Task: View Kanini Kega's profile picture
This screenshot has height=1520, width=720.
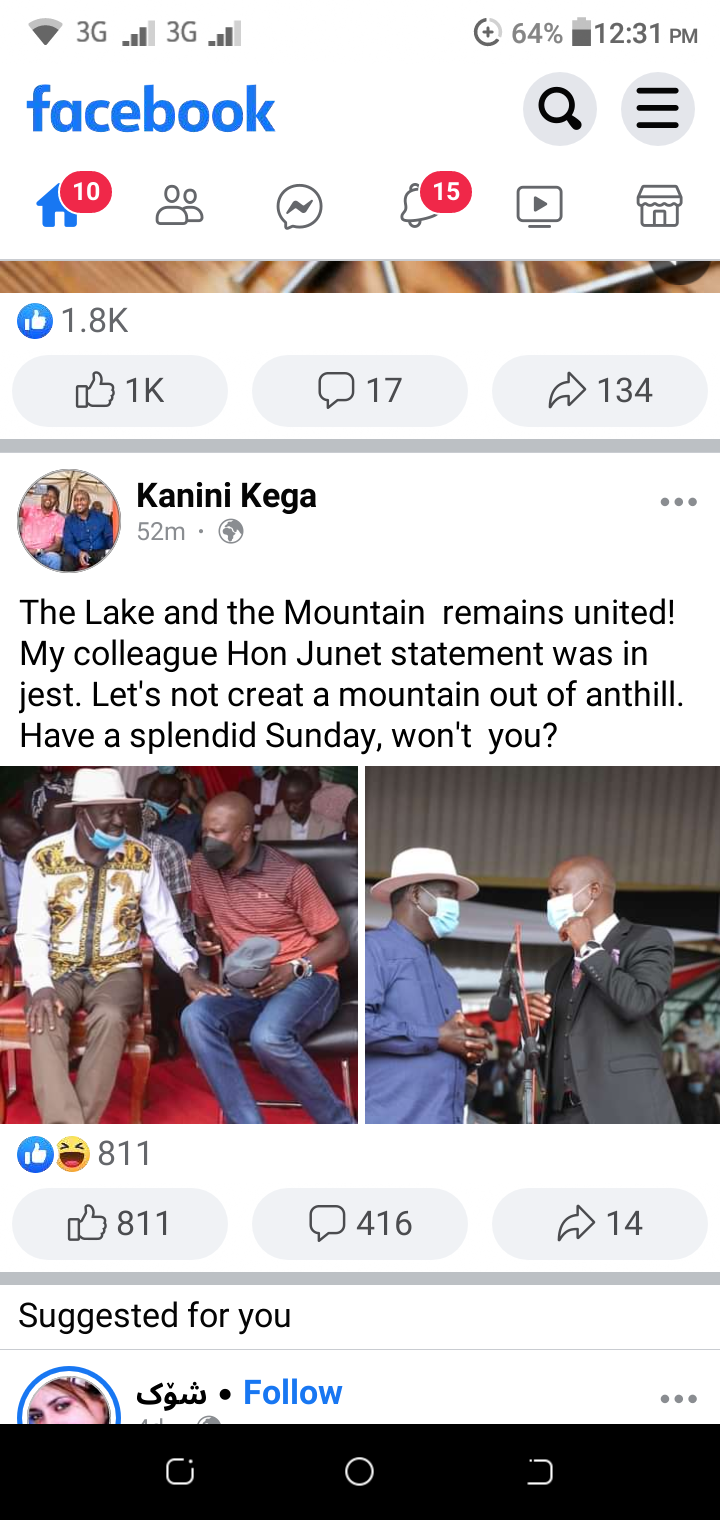Action: click(69, 521)
